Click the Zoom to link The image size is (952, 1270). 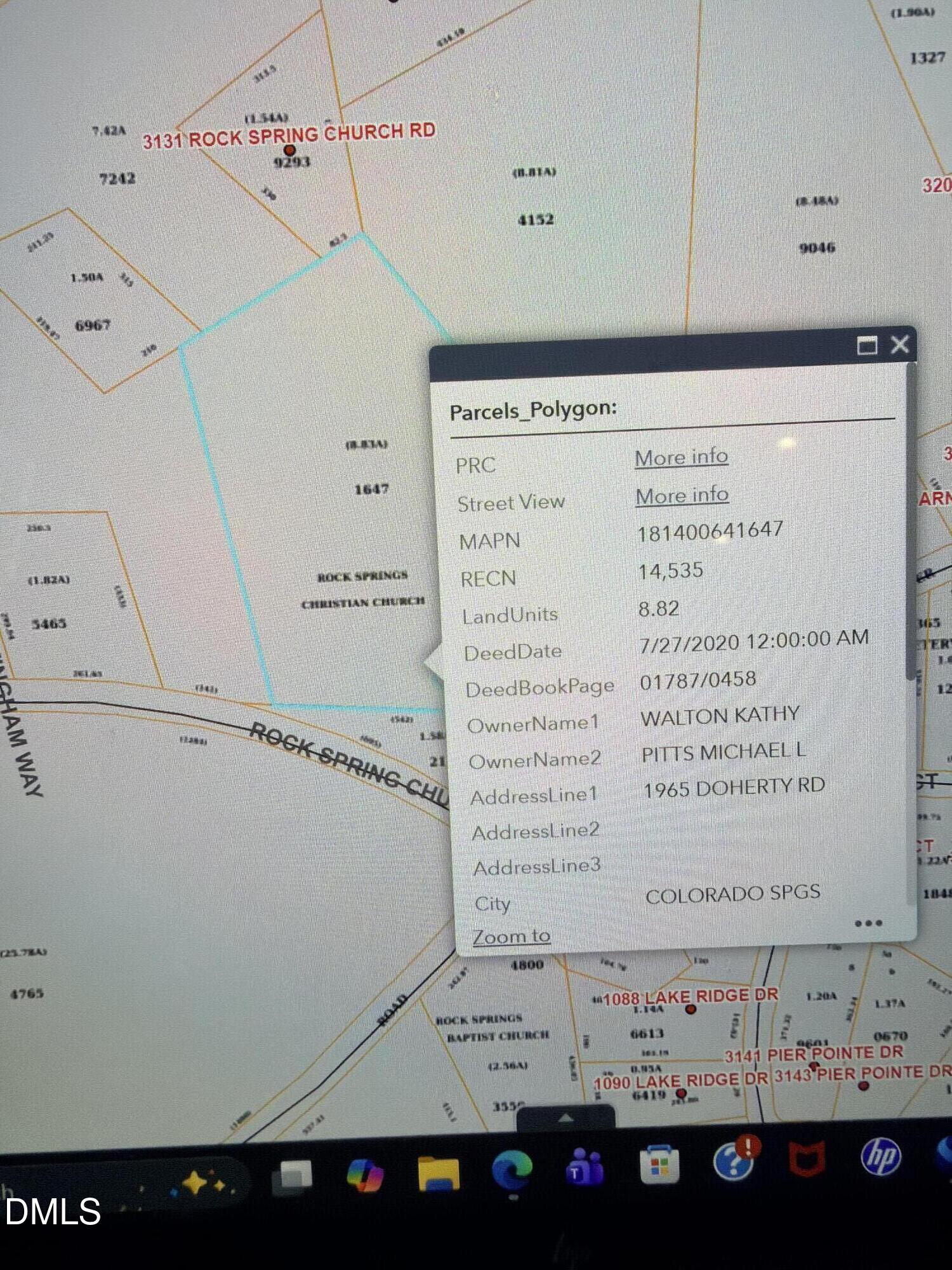512,937
